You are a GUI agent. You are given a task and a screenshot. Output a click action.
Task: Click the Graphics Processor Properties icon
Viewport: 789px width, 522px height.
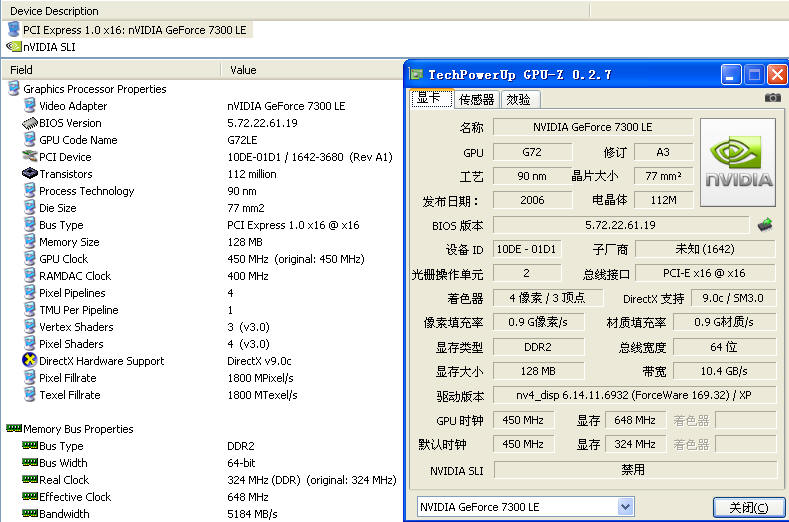click(14, 89)
